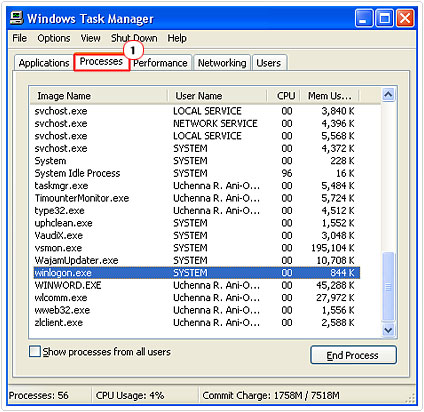Open the File menu
Image resolution: width=424 pixels, height=412 pixels.
point(19,38)
